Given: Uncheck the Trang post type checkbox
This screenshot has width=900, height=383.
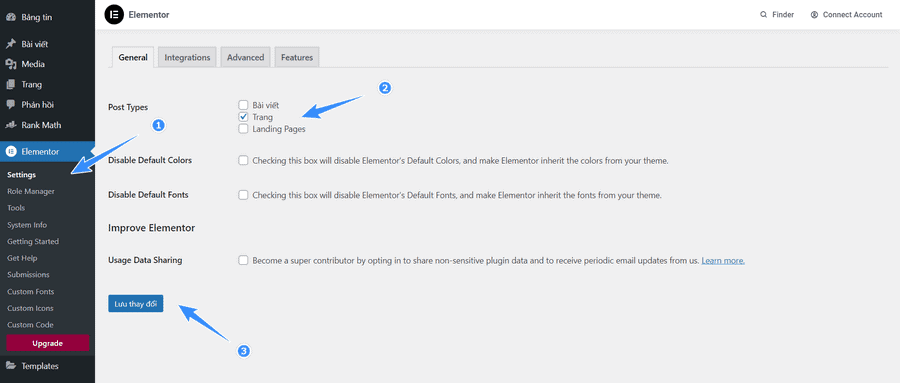Looking at the screenshot, I should [243, 117].
